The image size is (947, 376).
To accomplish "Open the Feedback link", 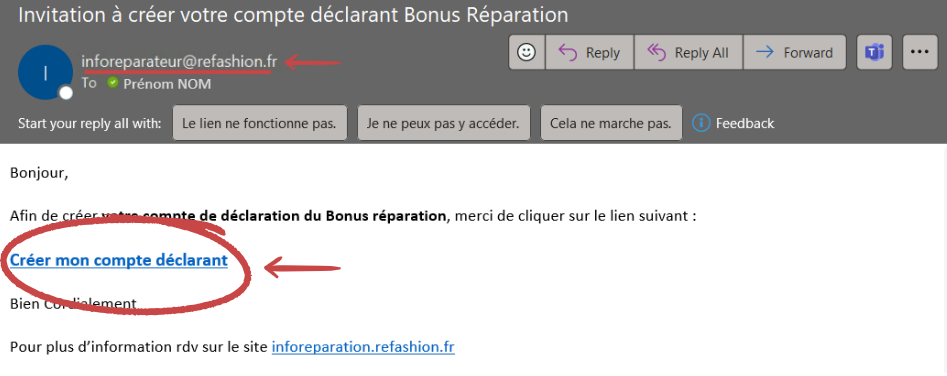I will tap(745, 124).
